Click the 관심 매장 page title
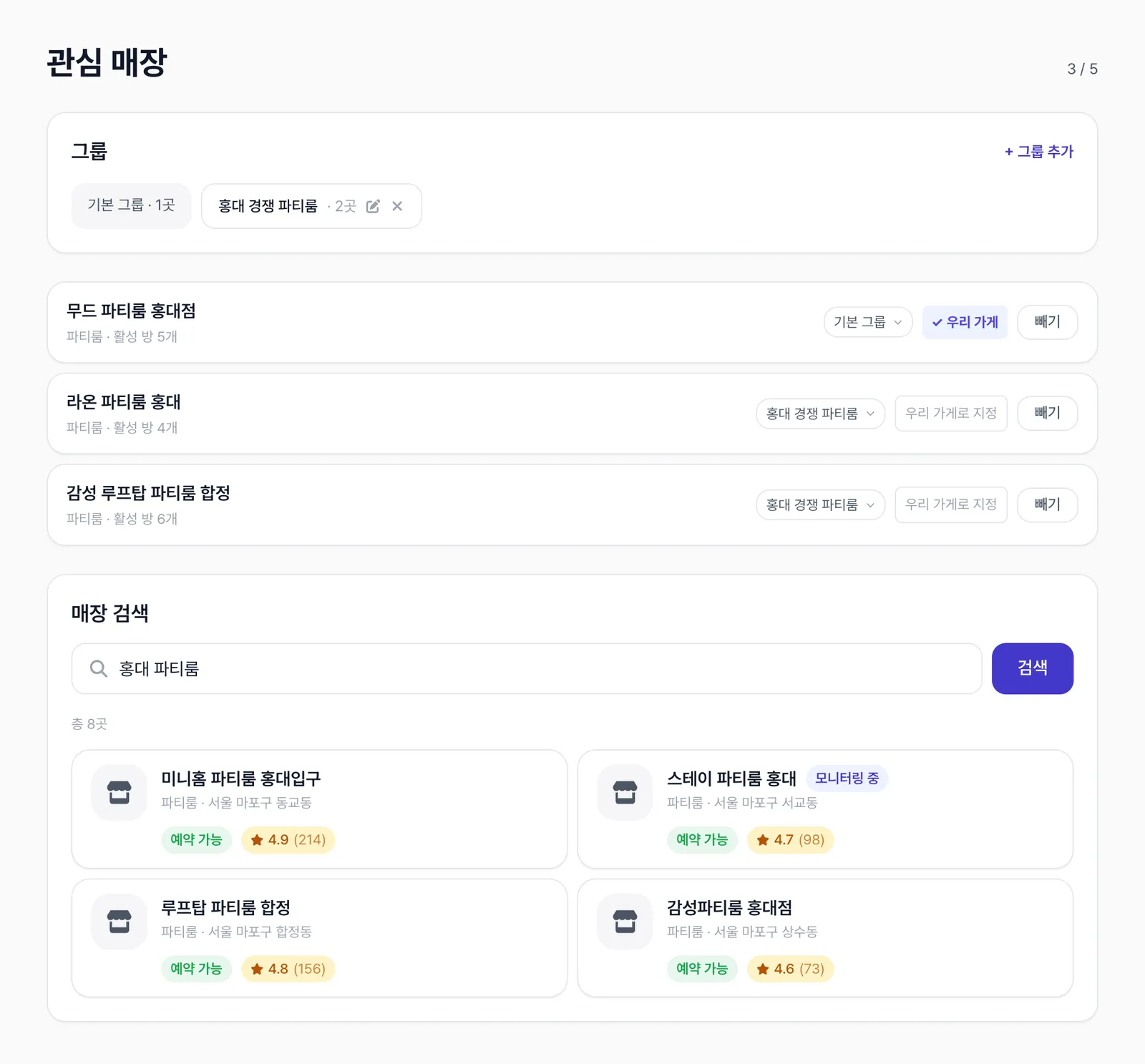This screenshot has height=1064, width=1145. (x=107, y=62)
